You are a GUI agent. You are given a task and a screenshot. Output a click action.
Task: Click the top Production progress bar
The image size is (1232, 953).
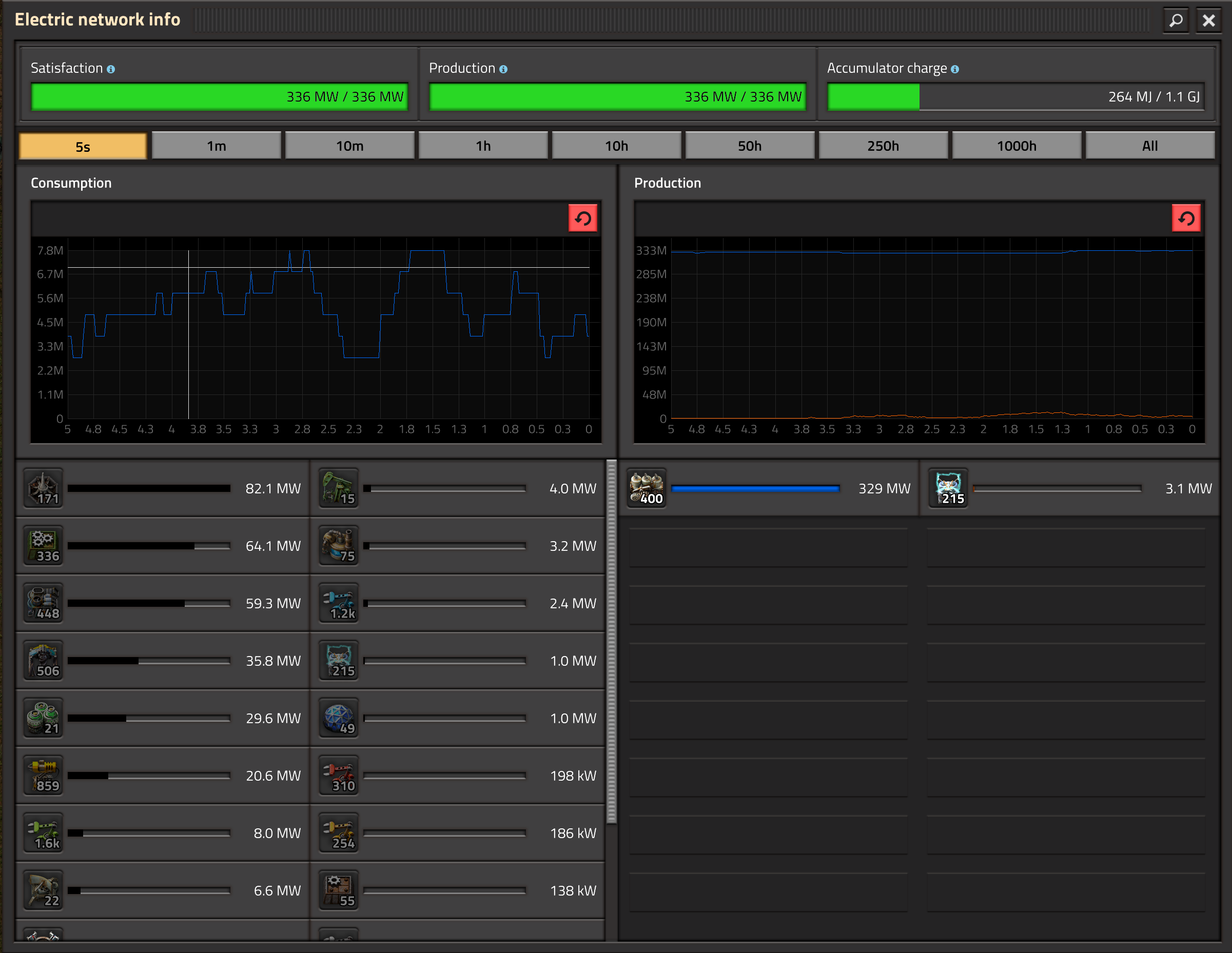tap(618, 96)
